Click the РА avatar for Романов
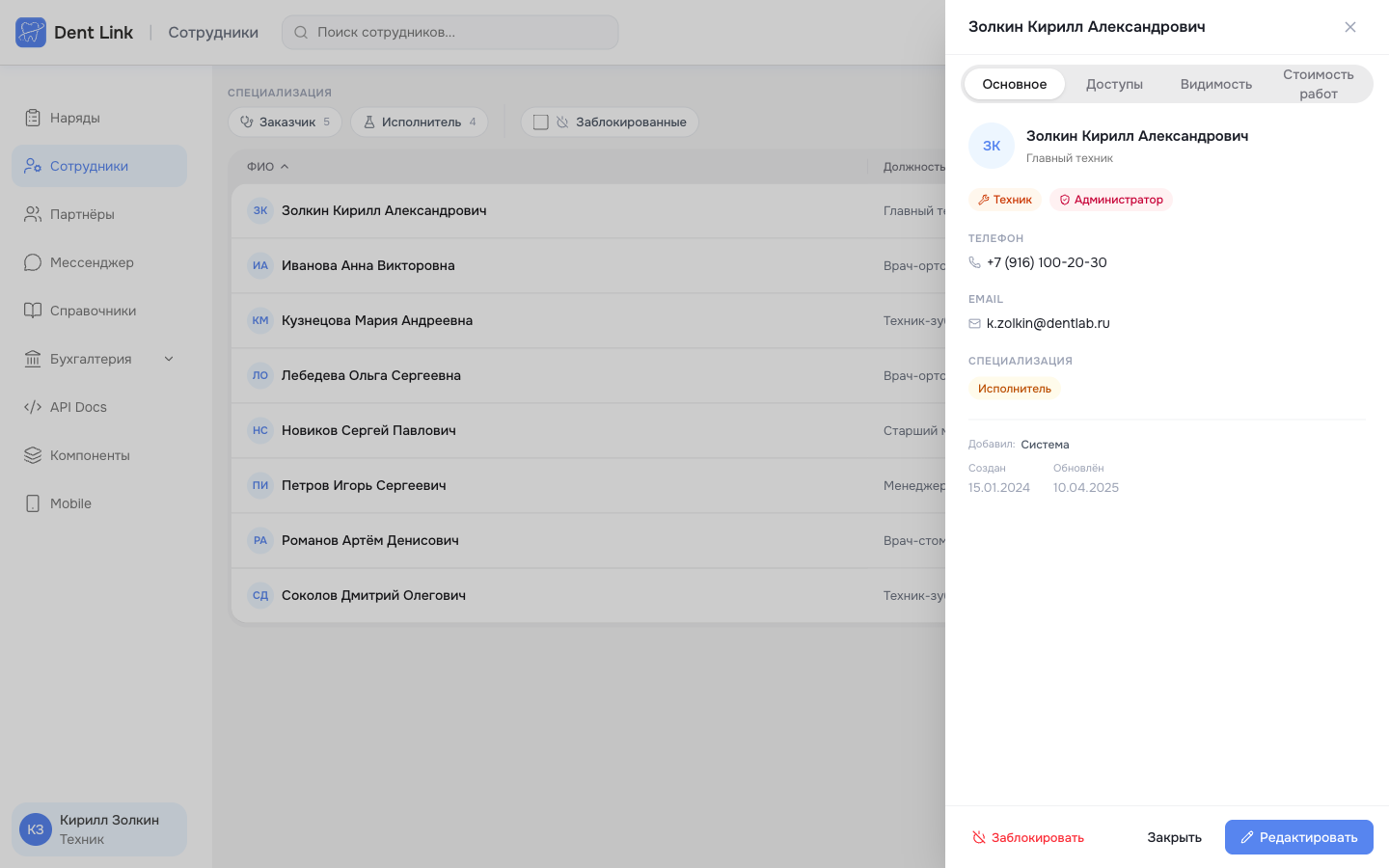 [260, 540]
